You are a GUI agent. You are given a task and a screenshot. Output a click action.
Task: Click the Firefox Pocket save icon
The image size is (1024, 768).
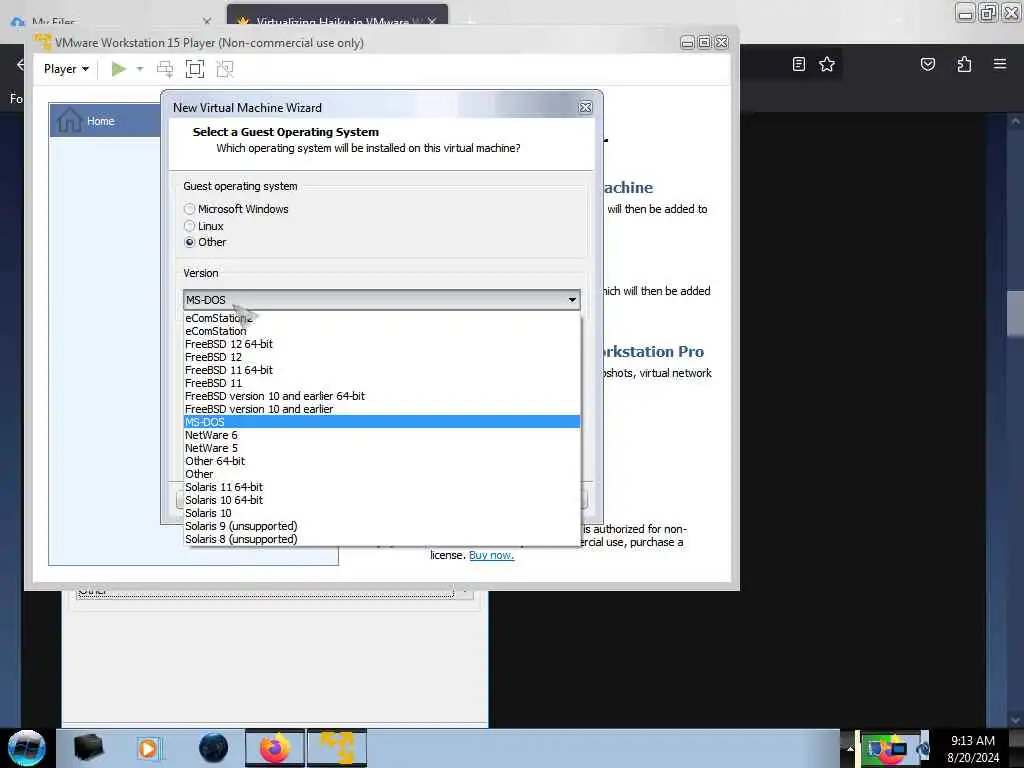(927, 64)
